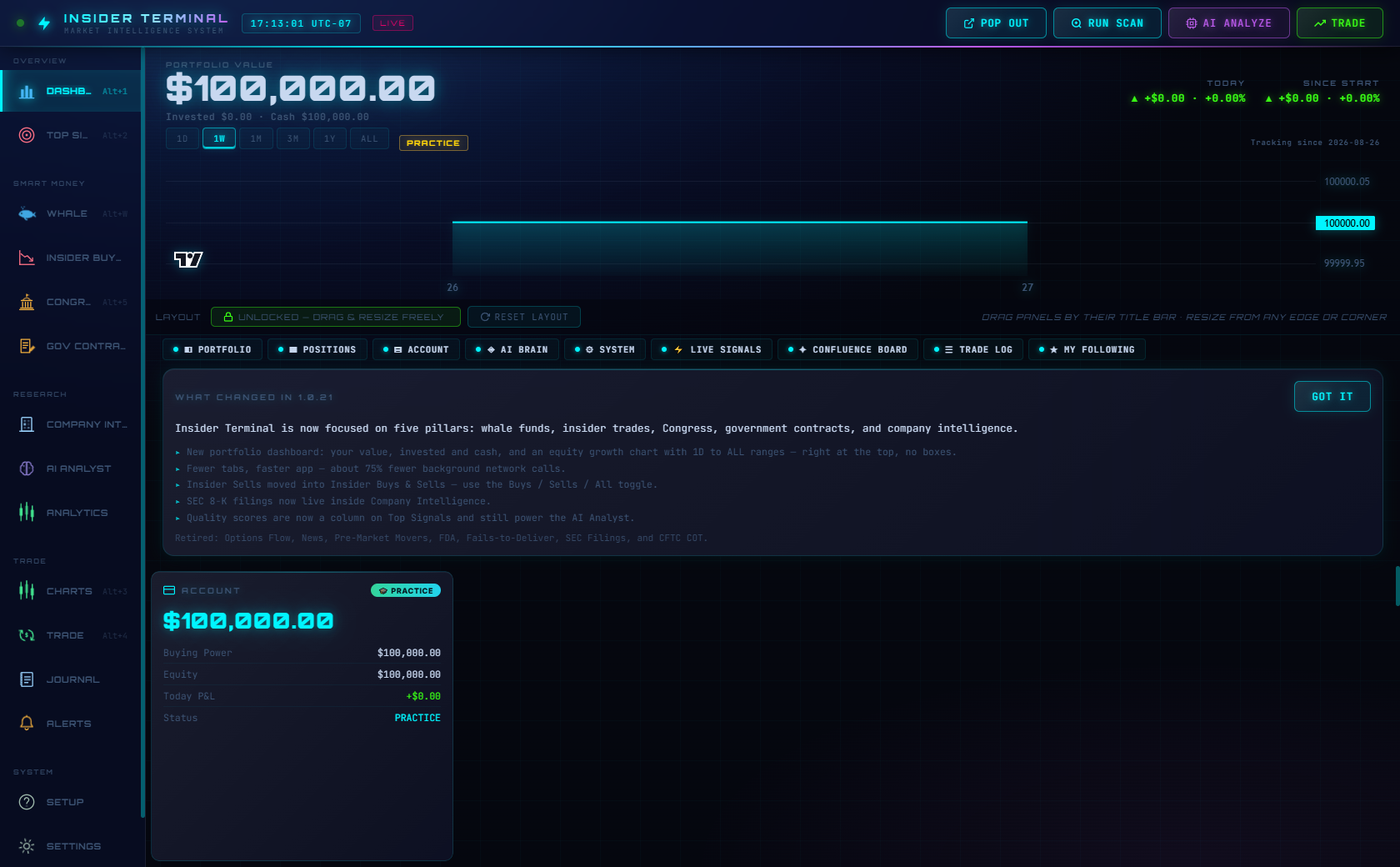Click the 100000.05 chart axis label
This screenshot has height=867, width=1400.
[x=1347, y=182]
